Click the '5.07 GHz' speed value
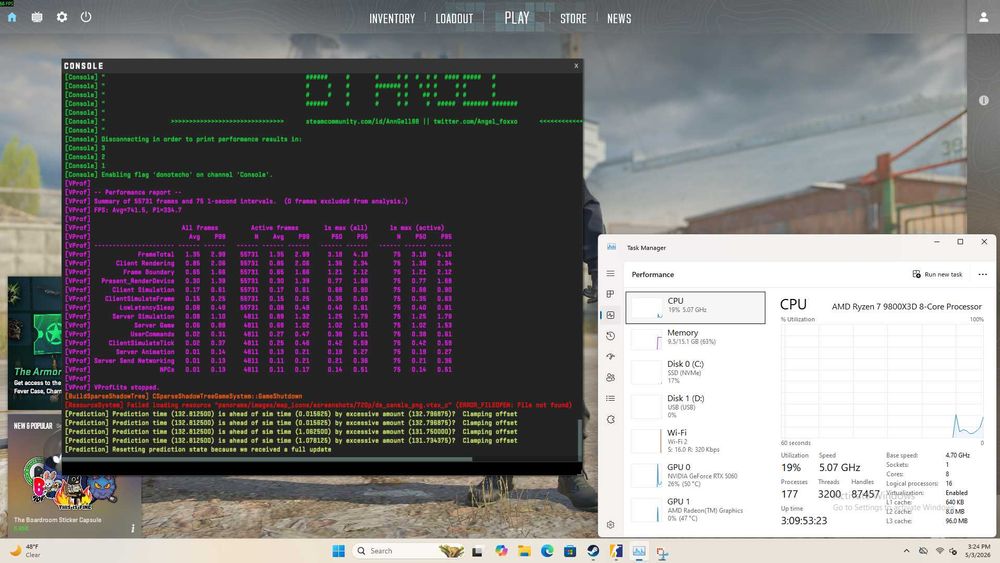Image resolution: width=1000 pixels, height=563 pixels. [839, 467]
